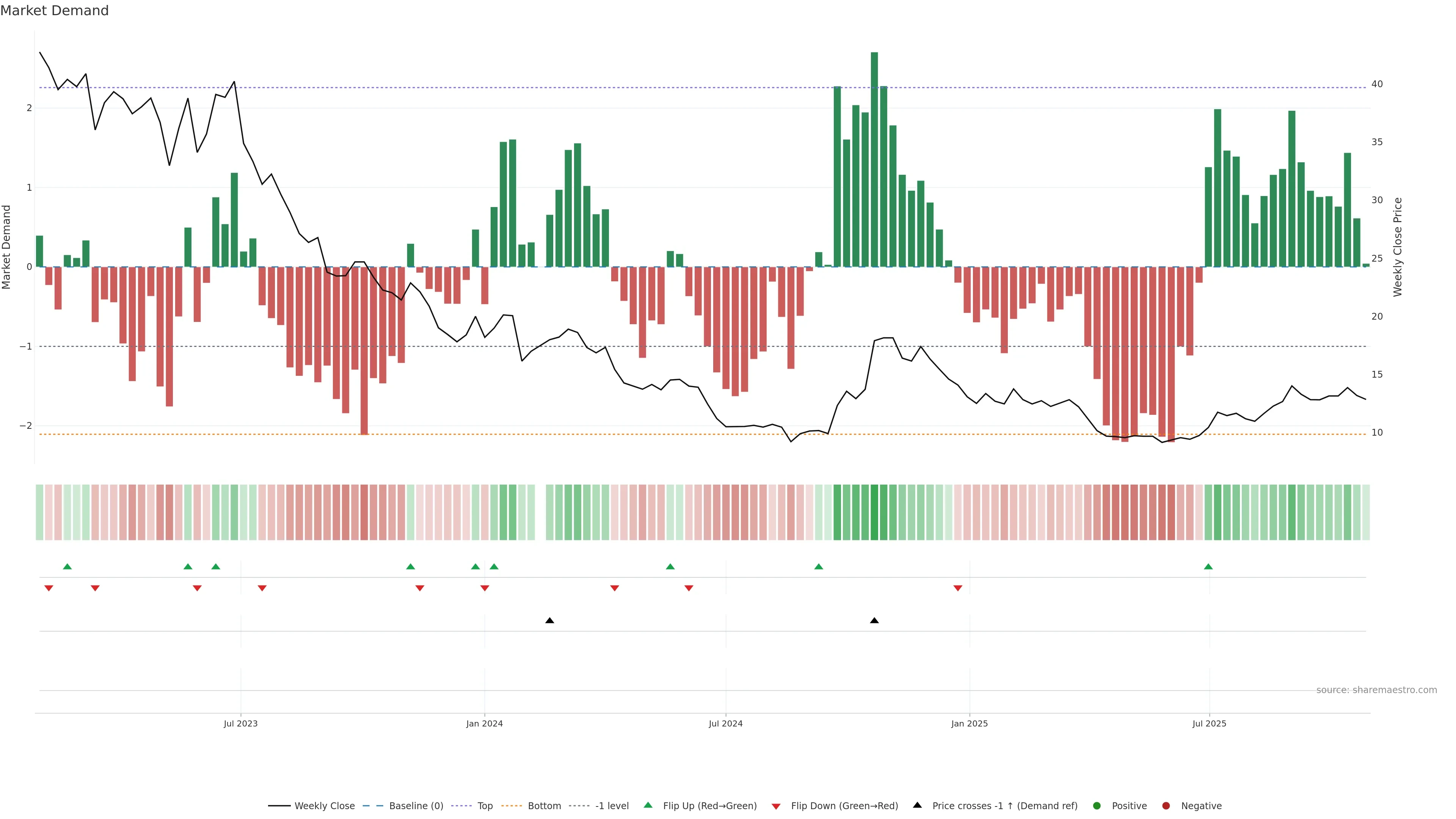Image resolution: width=1456 pixels, height=819 pixels.
Task: Click the leftmost black price-cross triangle marker
Action: tap(549, 621)
